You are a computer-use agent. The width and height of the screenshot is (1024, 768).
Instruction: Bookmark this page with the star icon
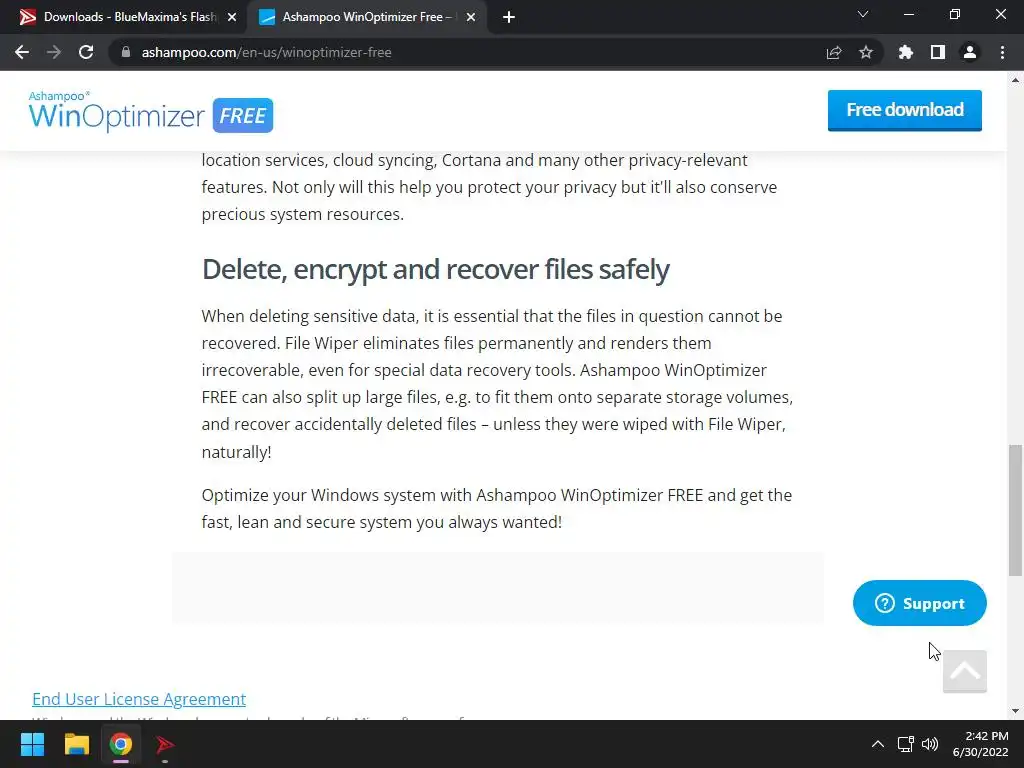[x=866, y=52]
